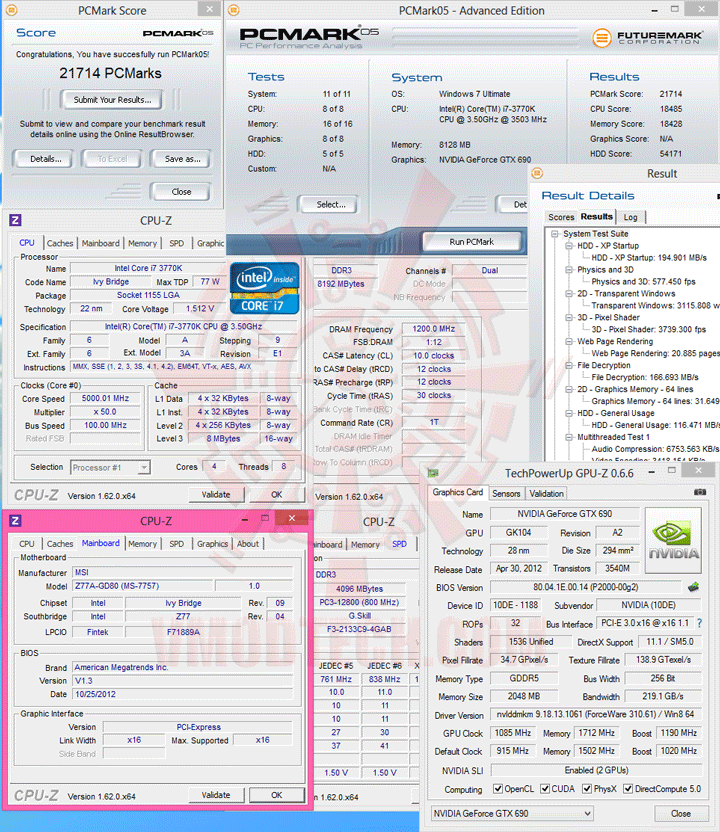Image resolution: width=720 pixels, height=832 pixels.
Task: Collapse the Physics and 3D node
Action: pos(569,270)
